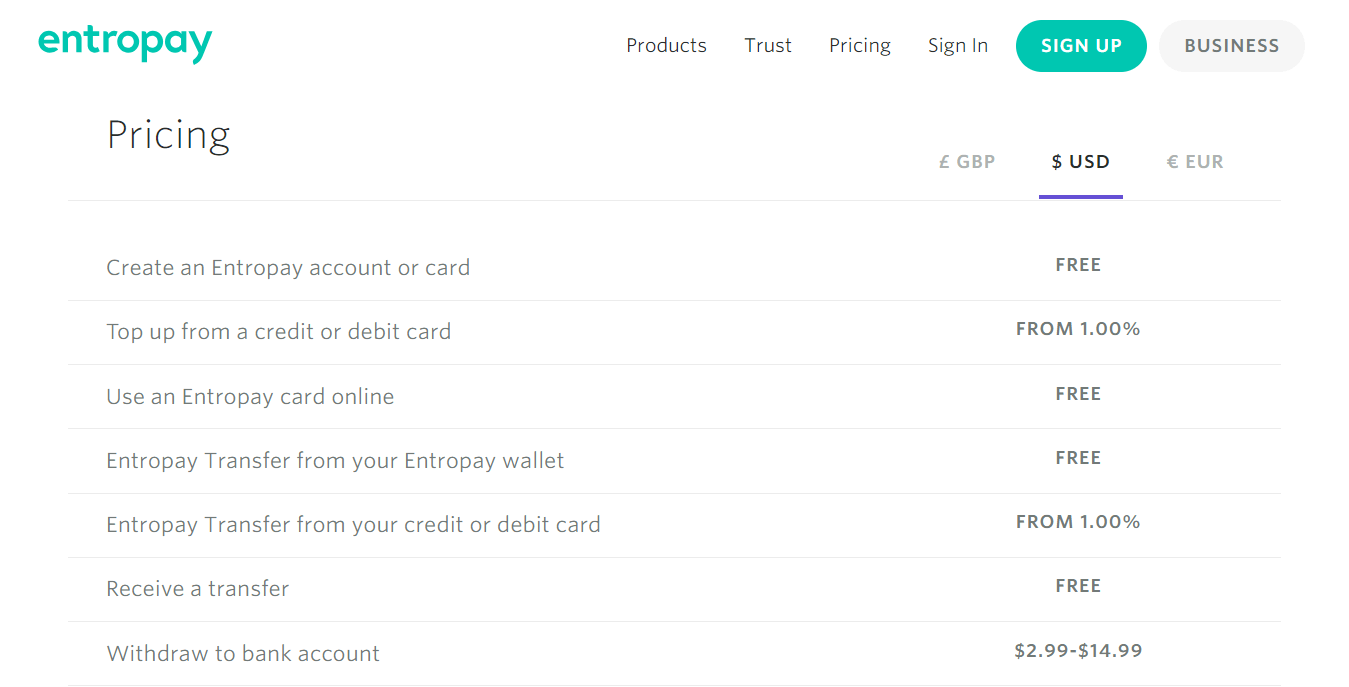Image resolution: width=1349 pixels, height=687 pixels.
Task: Click the $2.99-$14.99 withdrawal fee
Action: pyautogui.click(x=1078, y=651)
